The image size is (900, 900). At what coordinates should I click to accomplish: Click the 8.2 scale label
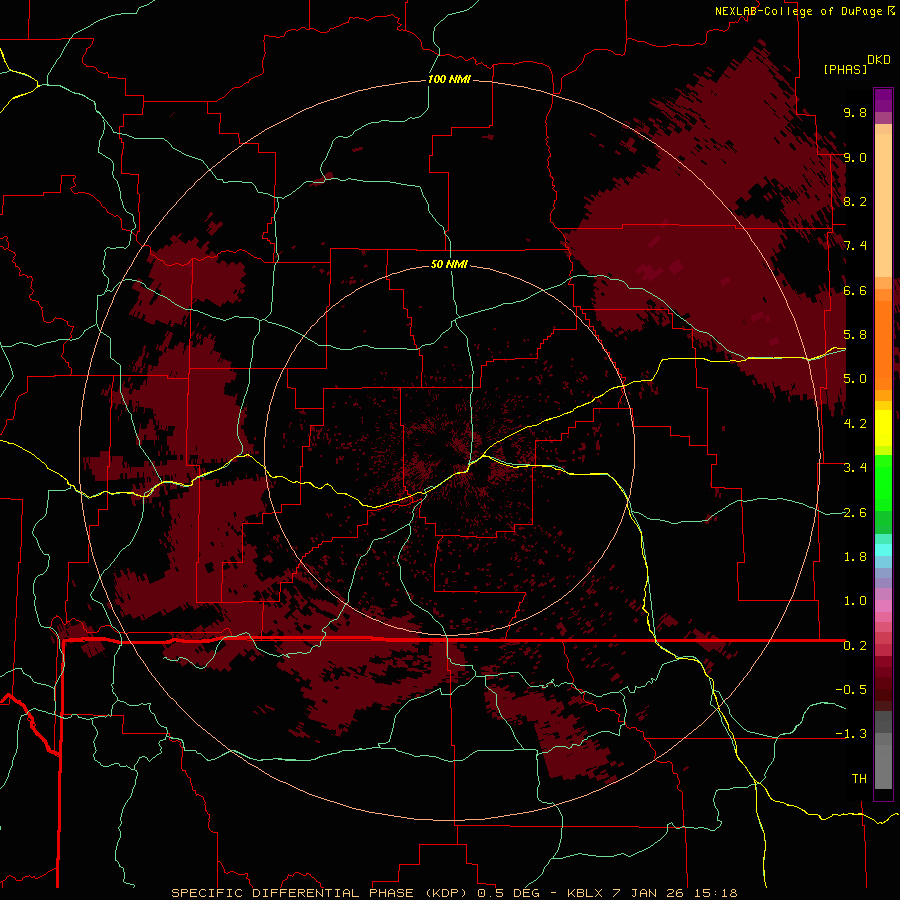coord(855,201)
